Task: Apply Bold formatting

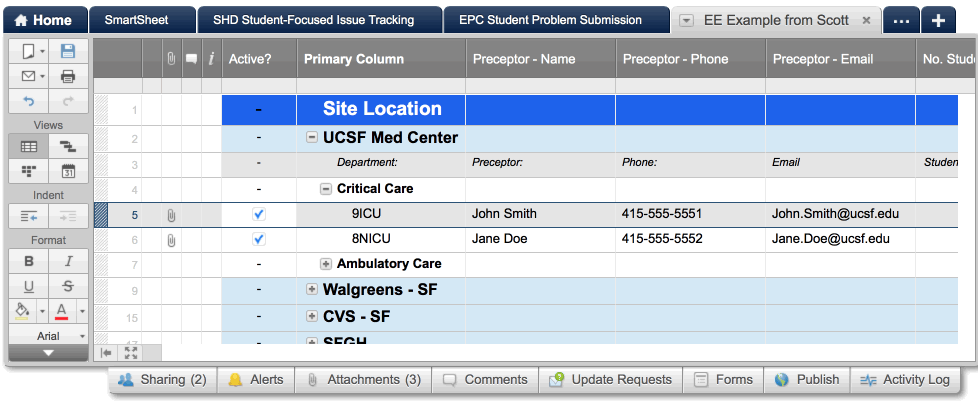Action: click(28, 261)
